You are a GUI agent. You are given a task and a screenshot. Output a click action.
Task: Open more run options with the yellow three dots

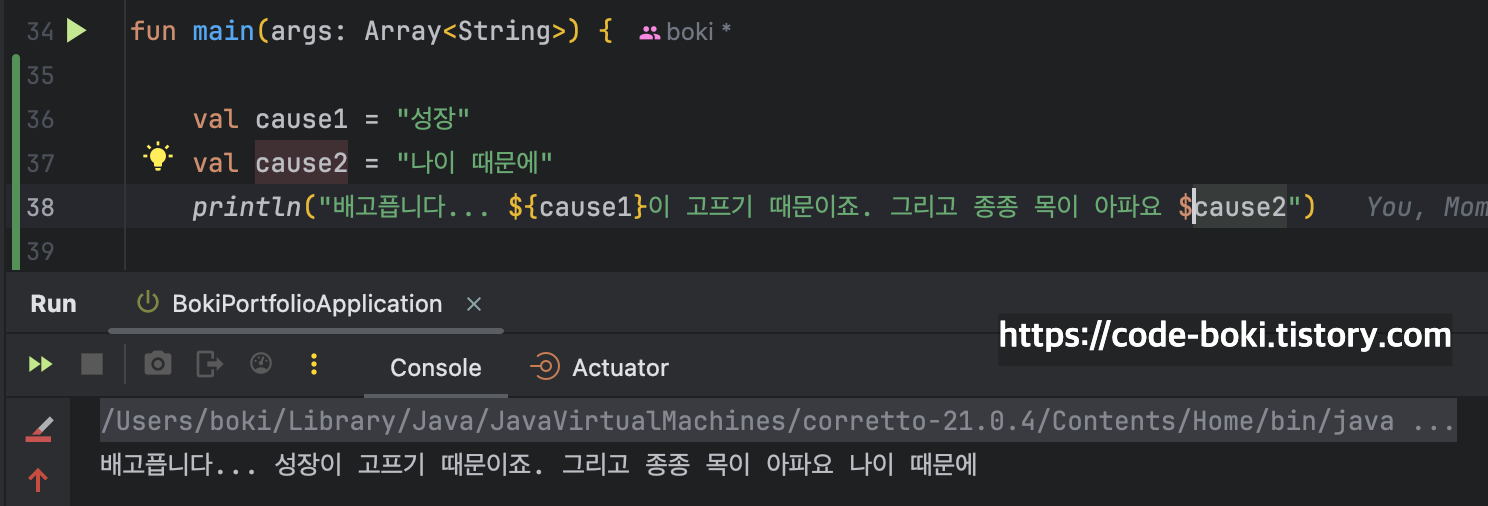coord(314,364)
